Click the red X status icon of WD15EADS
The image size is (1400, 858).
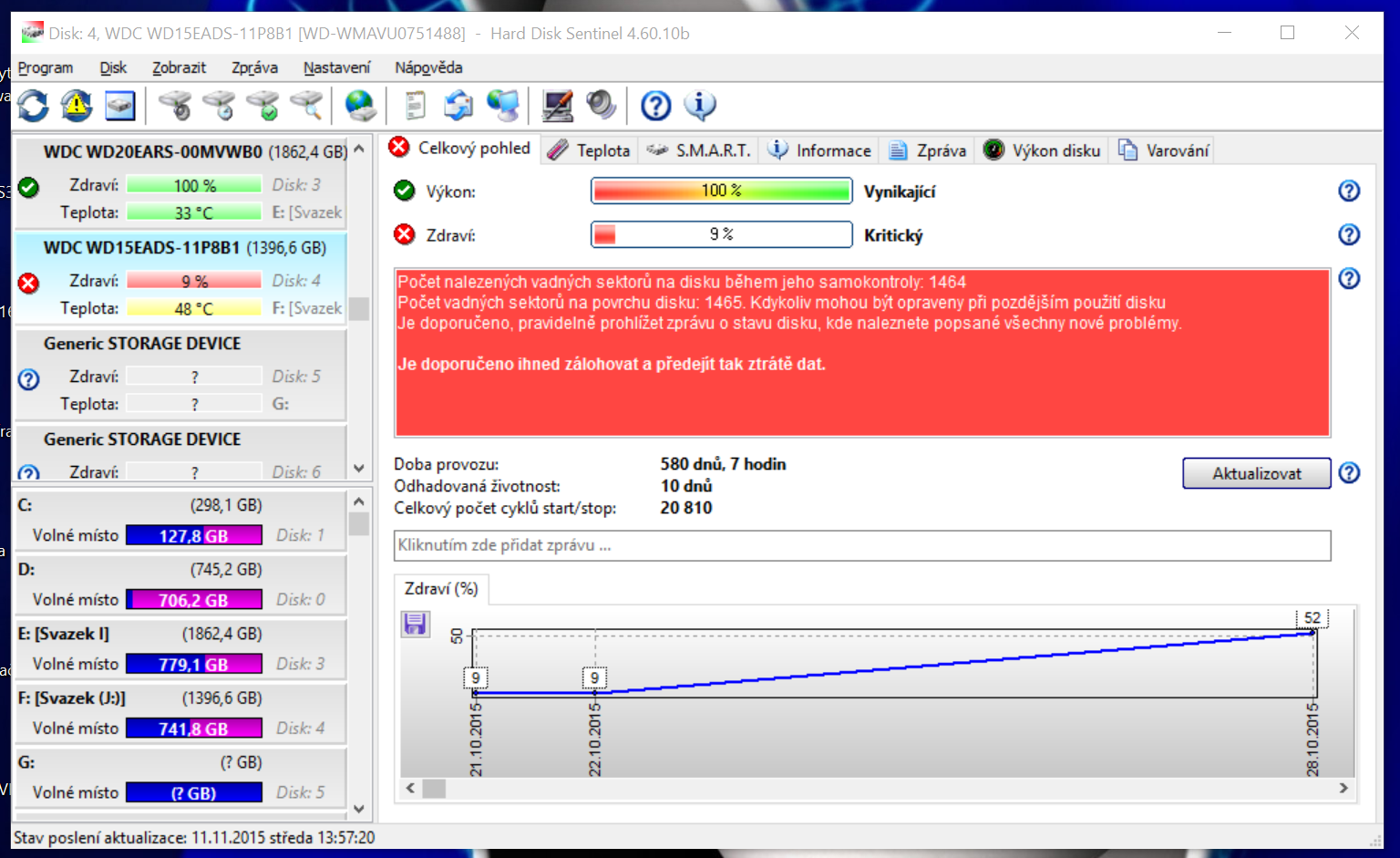pos(28,283)
